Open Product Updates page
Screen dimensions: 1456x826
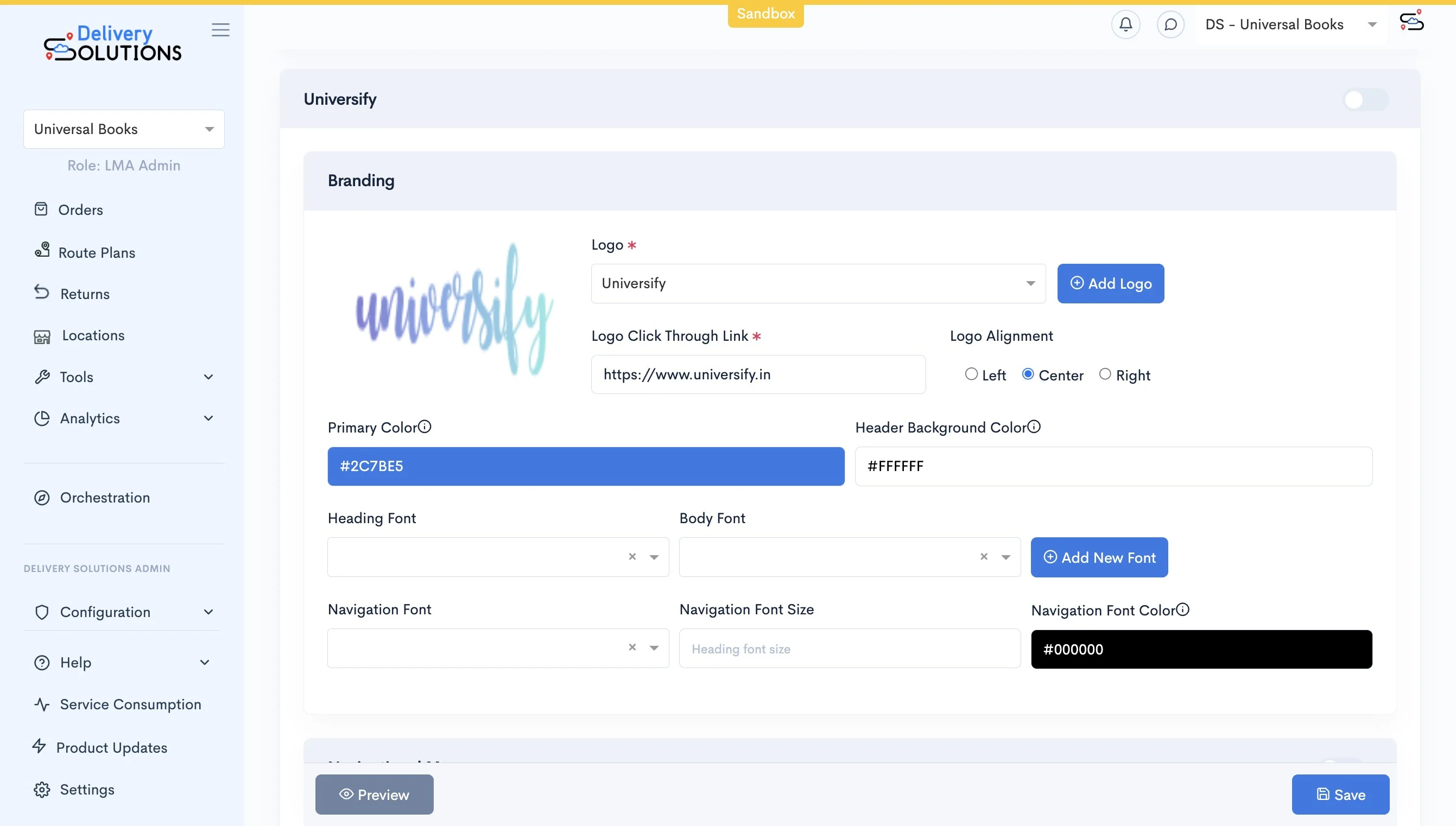[x=112, y=748]
